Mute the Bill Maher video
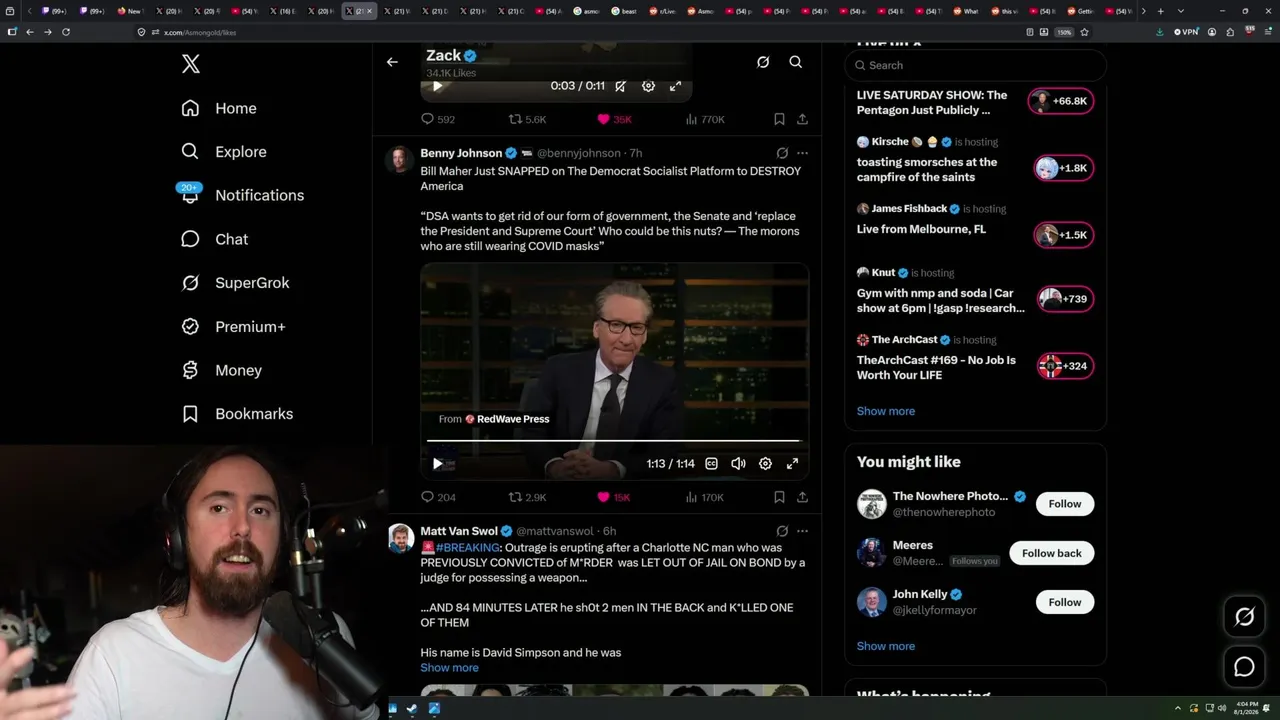Image resolution: width=1280 pixels, height=720 pixels. click(x=738, y=463)
